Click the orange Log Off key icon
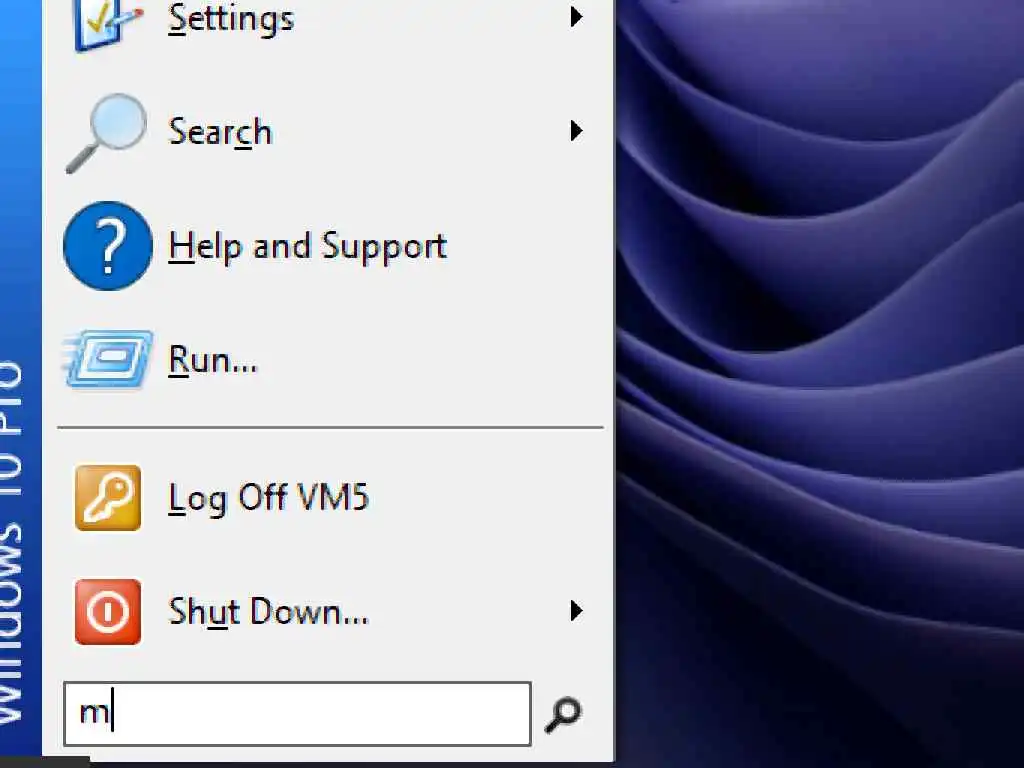Viewport: 1024px width, 768px height. click(108, 498)
